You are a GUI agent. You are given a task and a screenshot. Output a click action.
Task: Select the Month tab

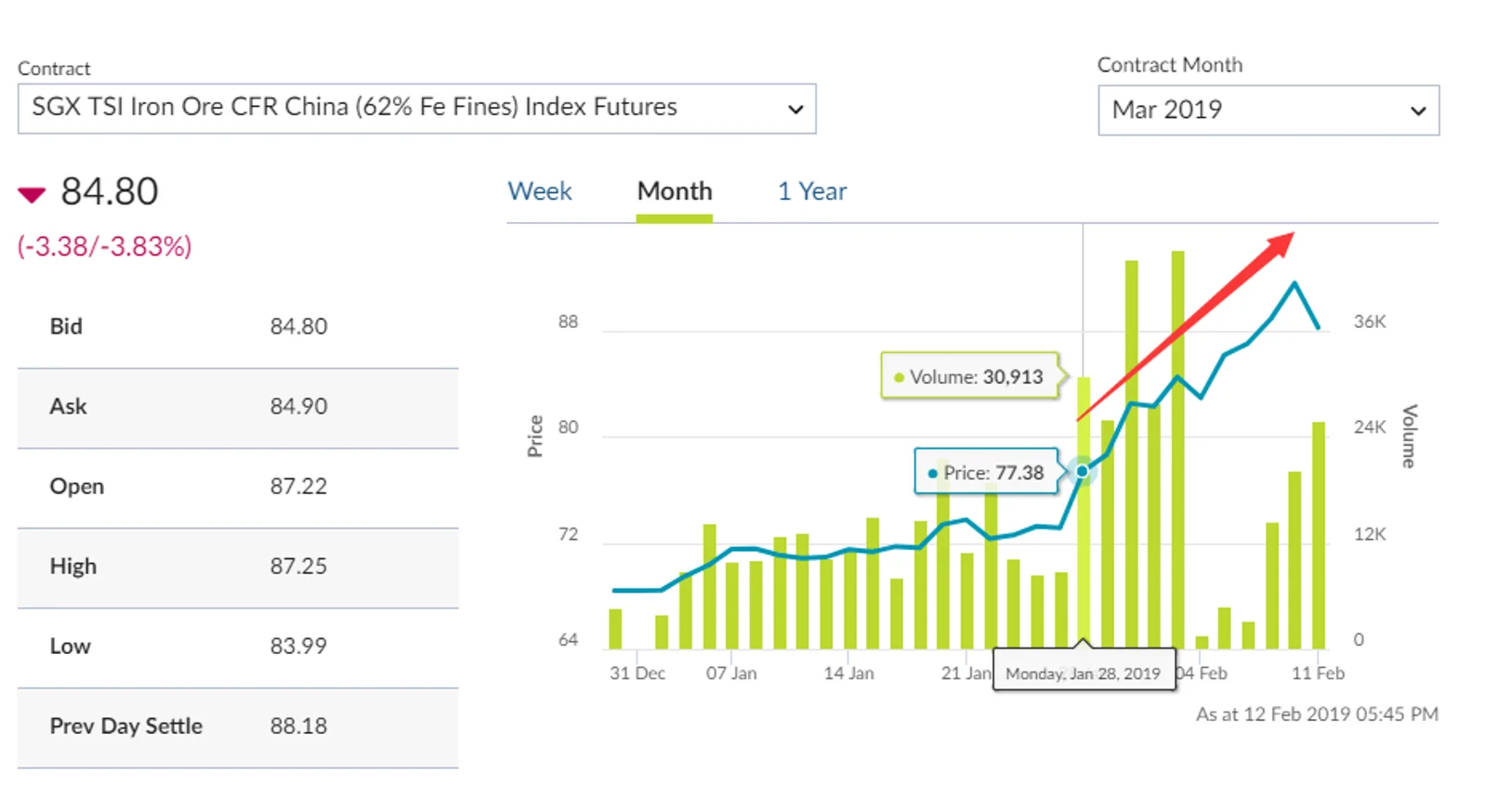(675, 191)
